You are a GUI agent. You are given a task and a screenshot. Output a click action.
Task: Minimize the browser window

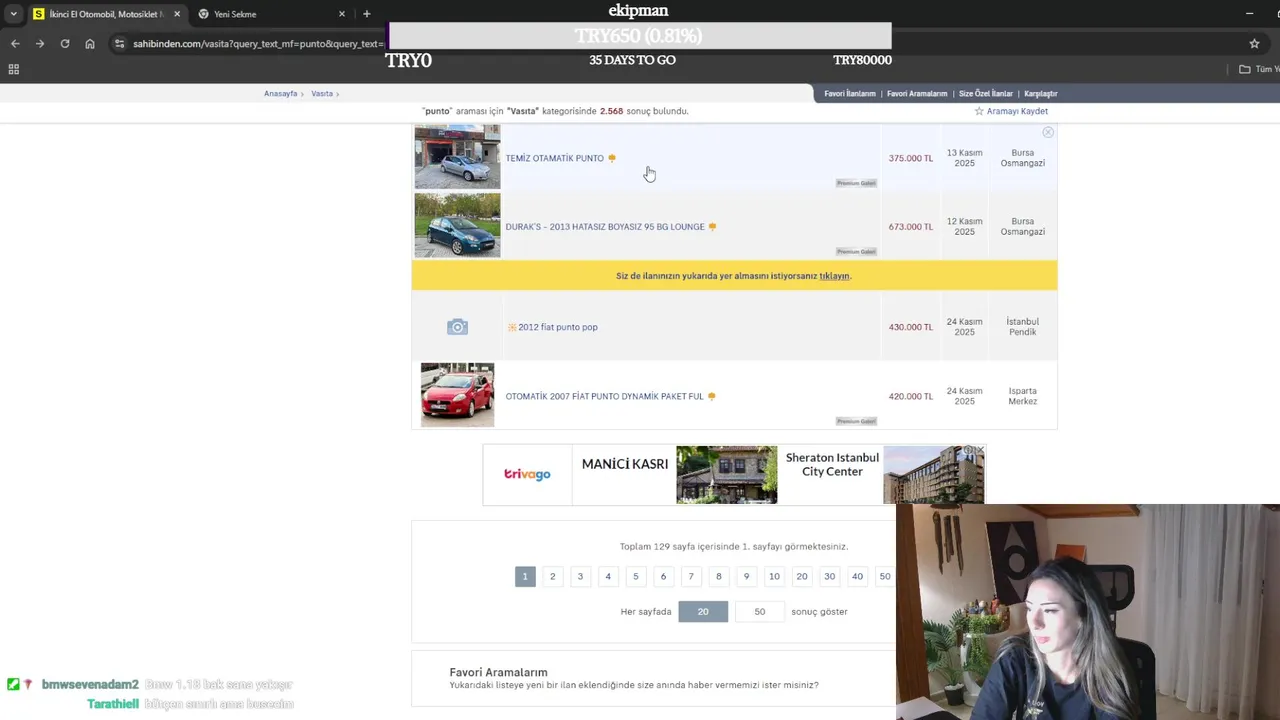[x=1249, y=14]
